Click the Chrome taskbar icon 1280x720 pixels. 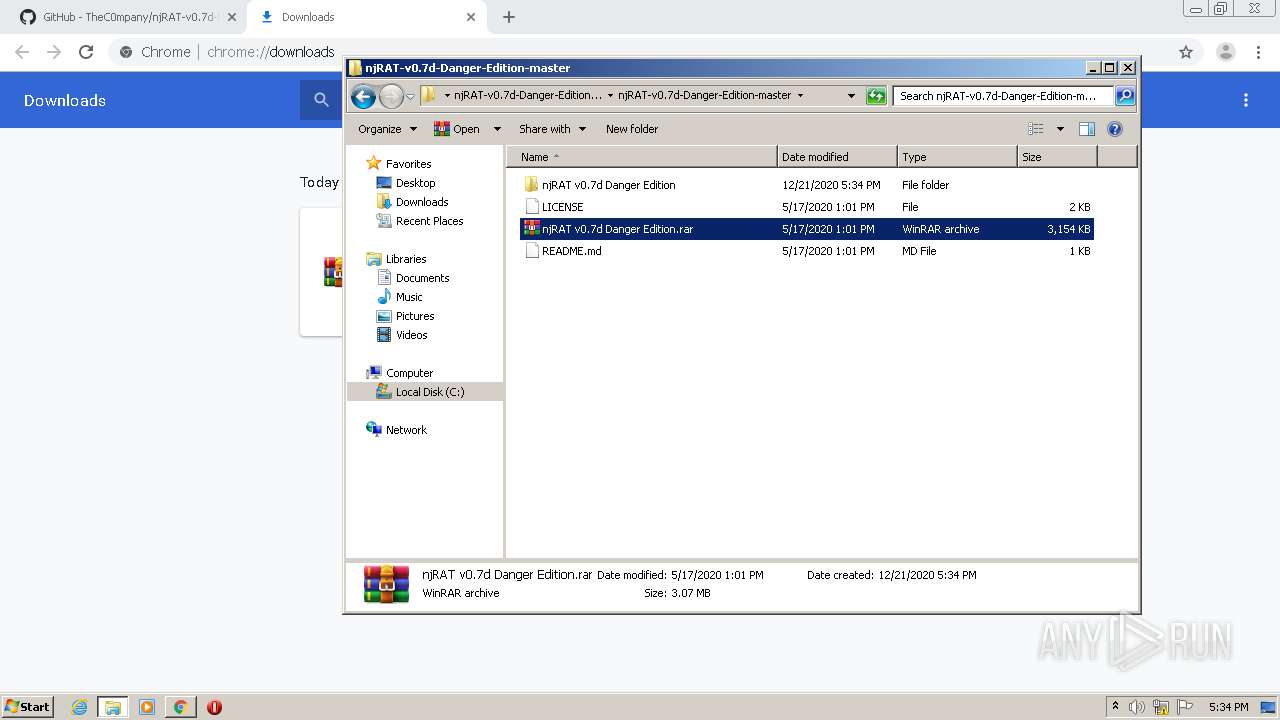(180, 707)
